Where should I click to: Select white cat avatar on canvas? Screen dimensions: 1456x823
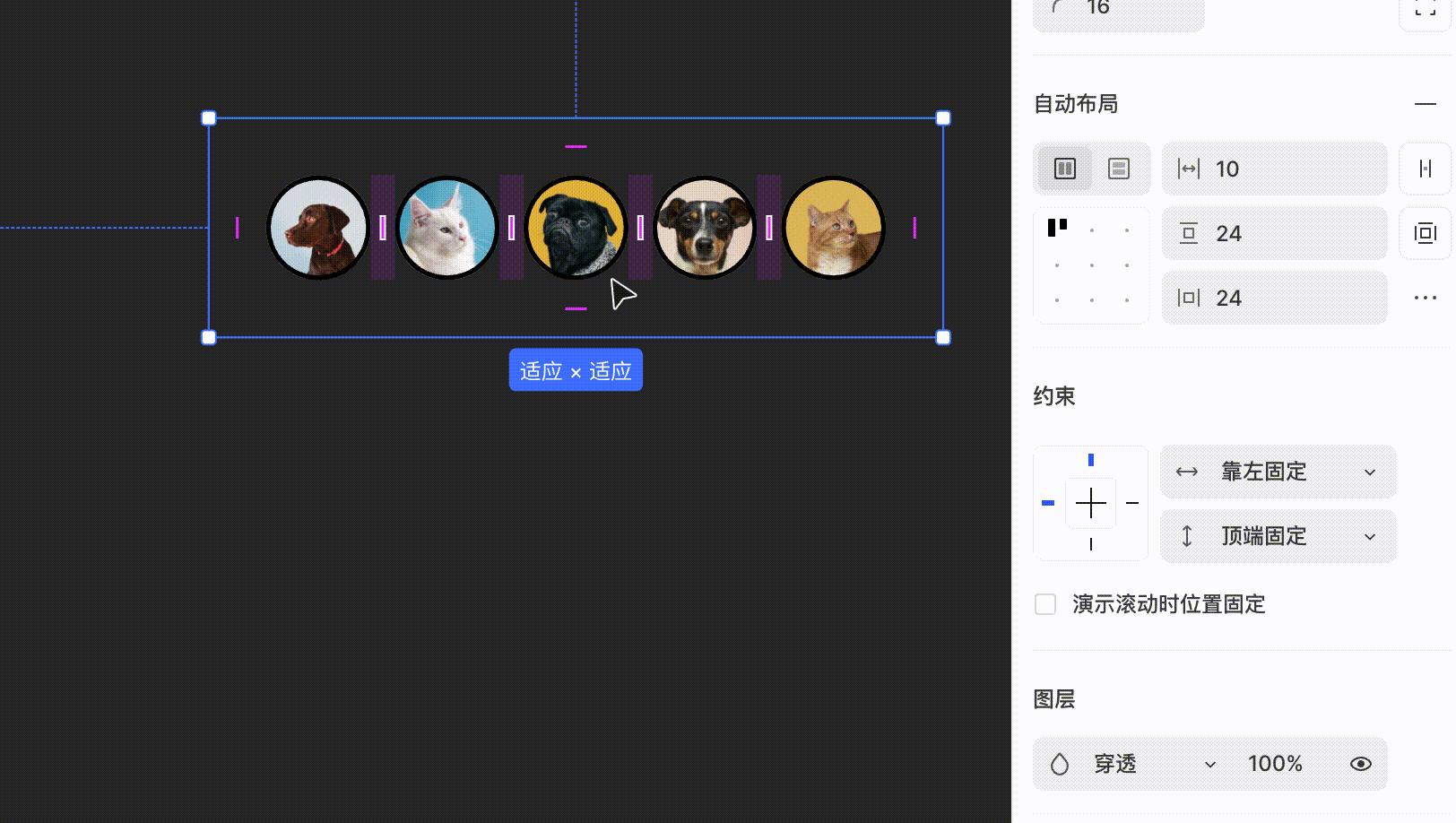[446, 228]
